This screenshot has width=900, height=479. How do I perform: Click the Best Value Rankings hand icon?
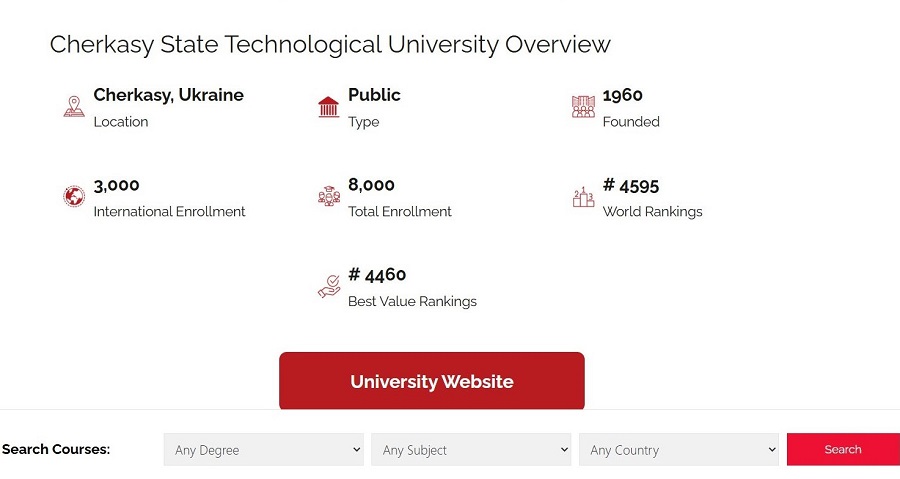coord(328,287)
